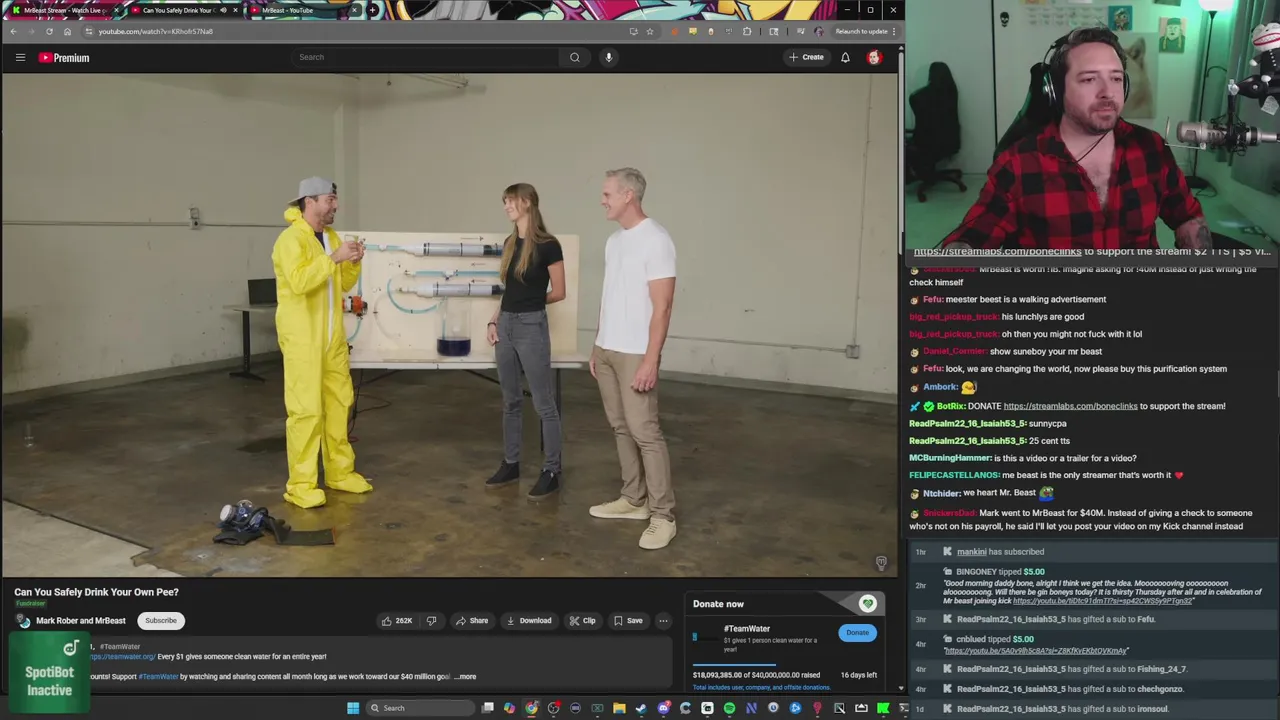Open Spotify from the taskbar
1280x720 pixels.
tap(729, 708)
